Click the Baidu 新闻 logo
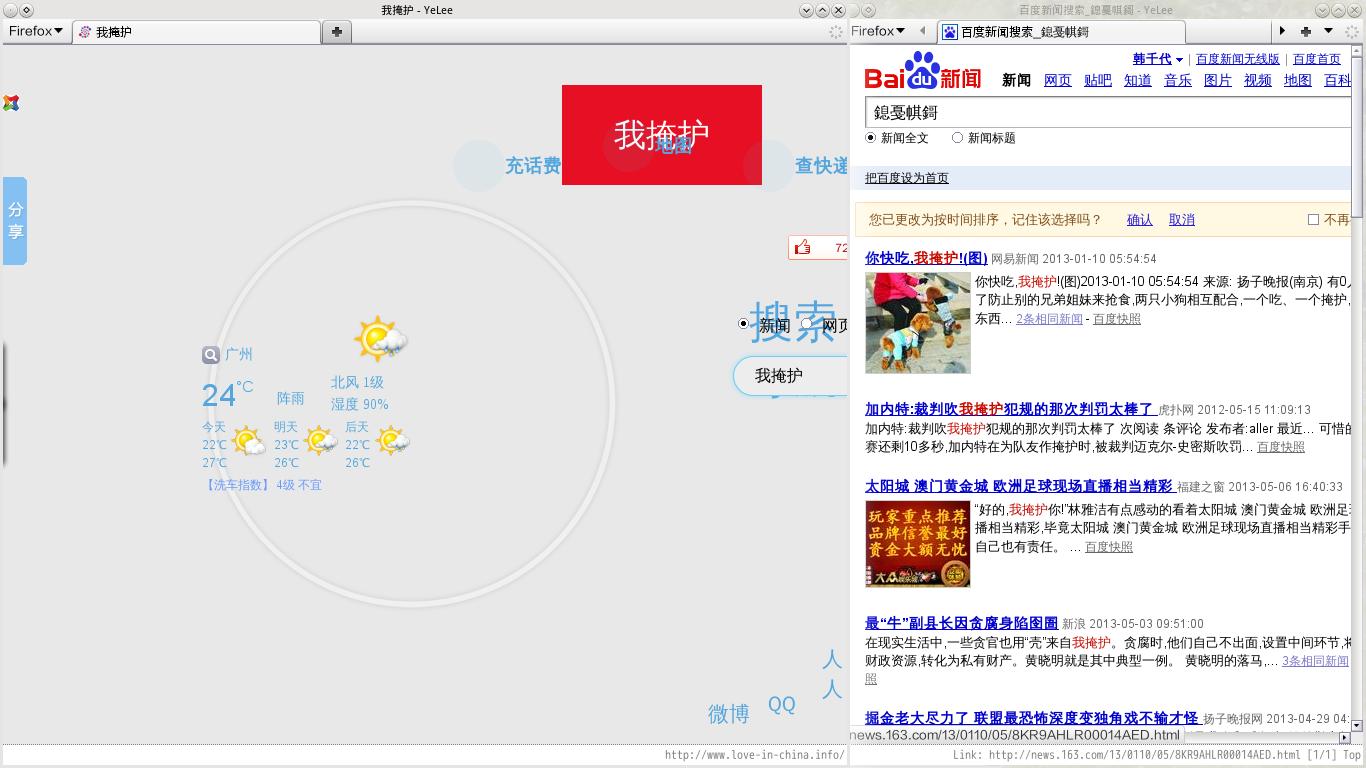 click(x=923, y=71)
